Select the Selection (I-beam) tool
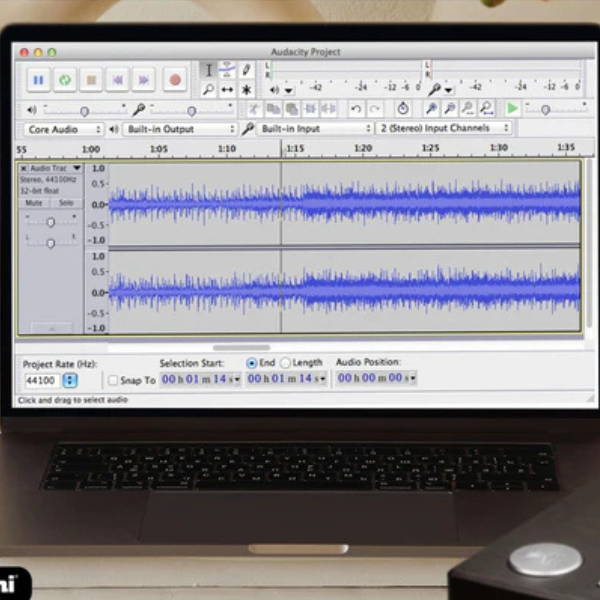The image size is (600, 600). click(209, 70)
